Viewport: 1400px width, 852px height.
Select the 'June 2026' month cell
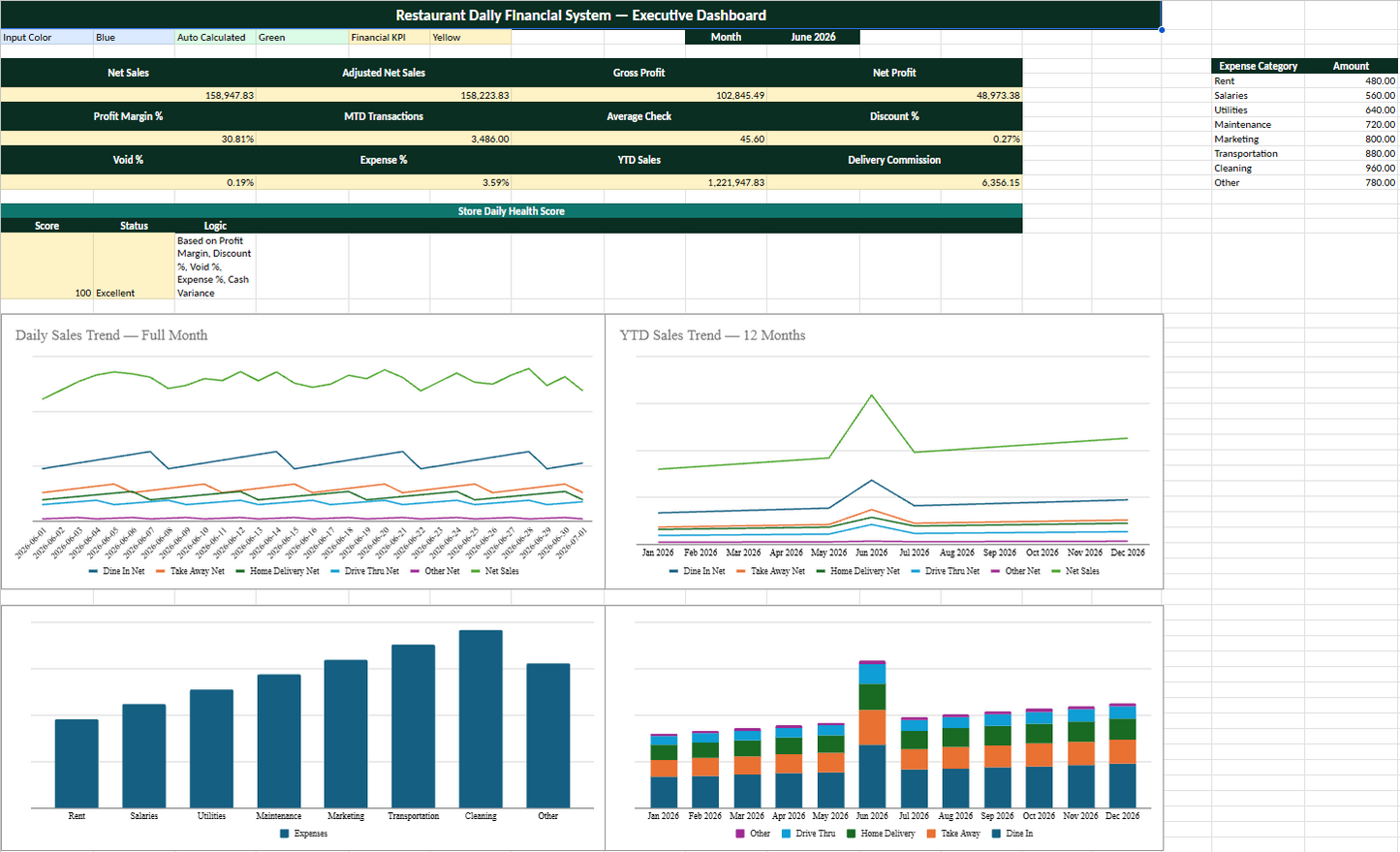coord(813,38)
